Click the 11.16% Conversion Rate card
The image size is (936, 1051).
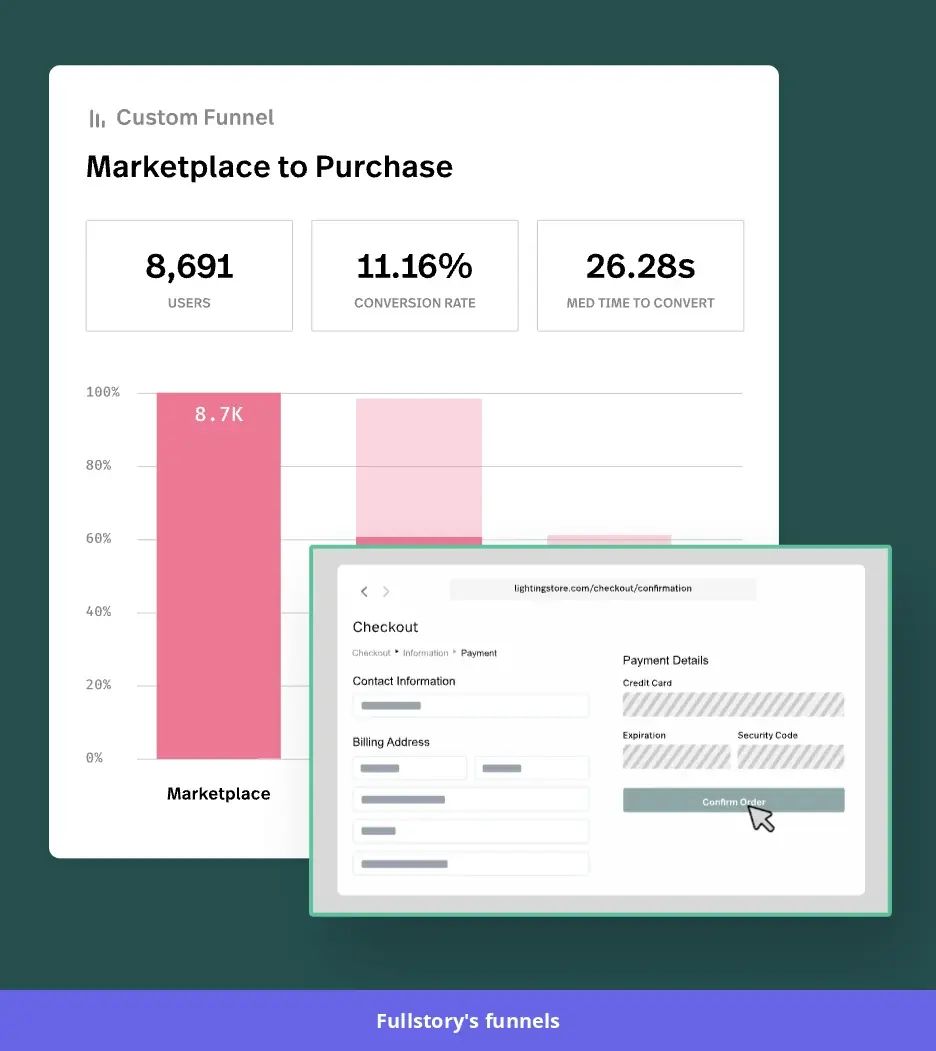point(415,275)
